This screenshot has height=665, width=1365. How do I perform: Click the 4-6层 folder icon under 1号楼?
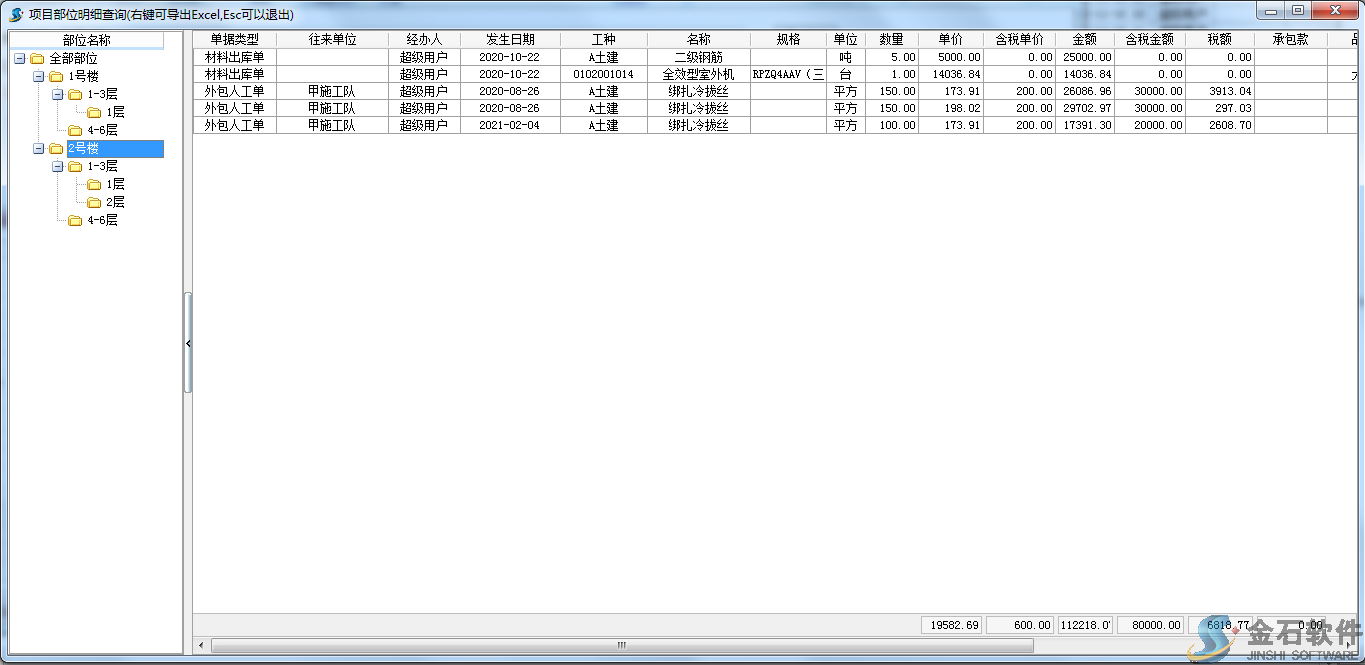coord(75,131)
